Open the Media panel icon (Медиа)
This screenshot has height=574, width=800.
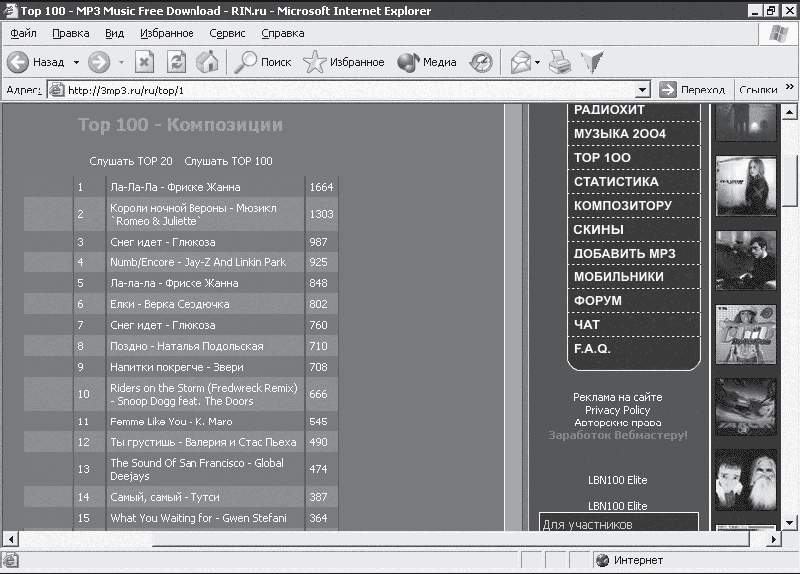click(x=408, y=62)
